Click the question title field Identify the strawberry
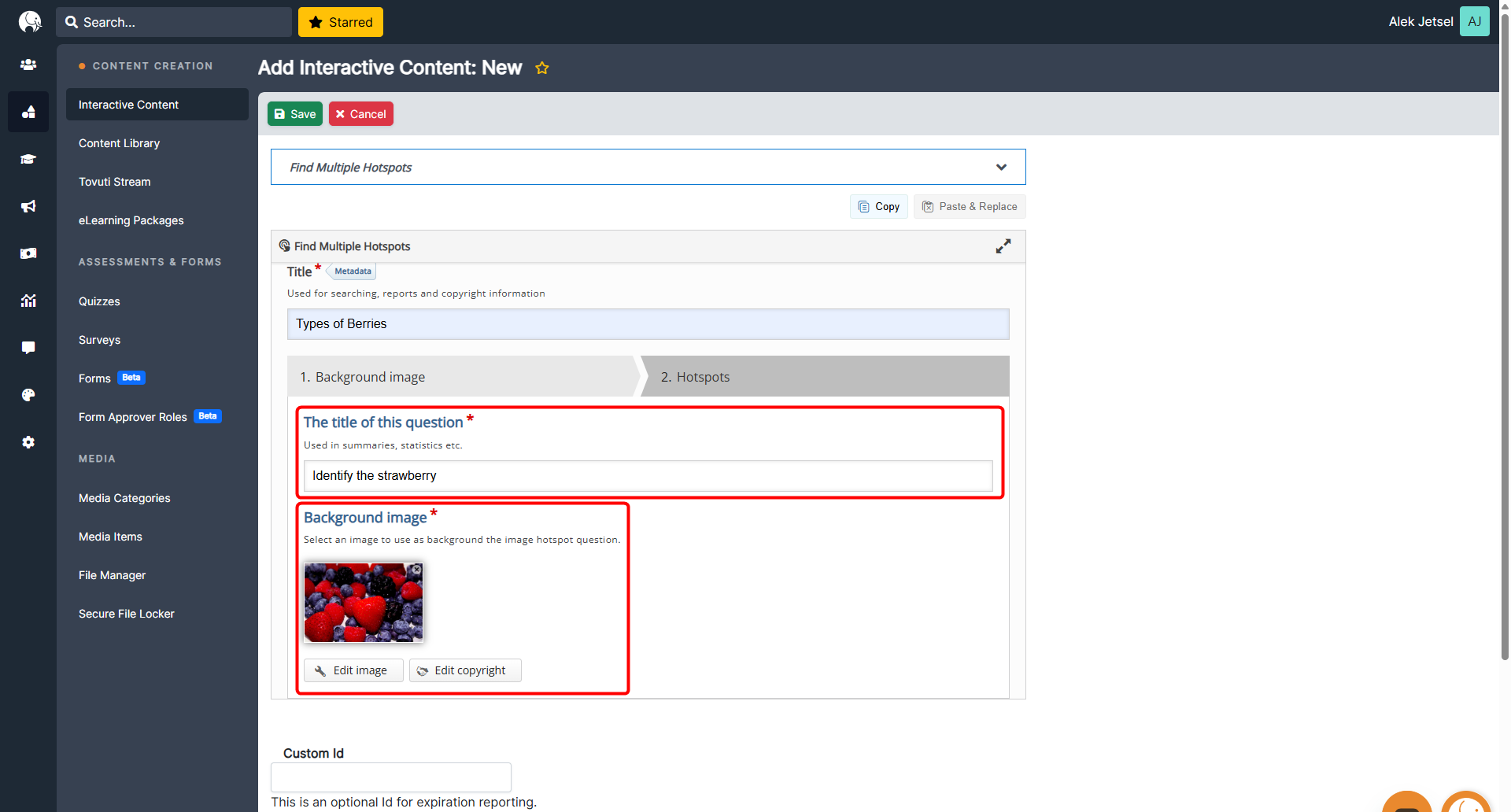 (648, 476)
